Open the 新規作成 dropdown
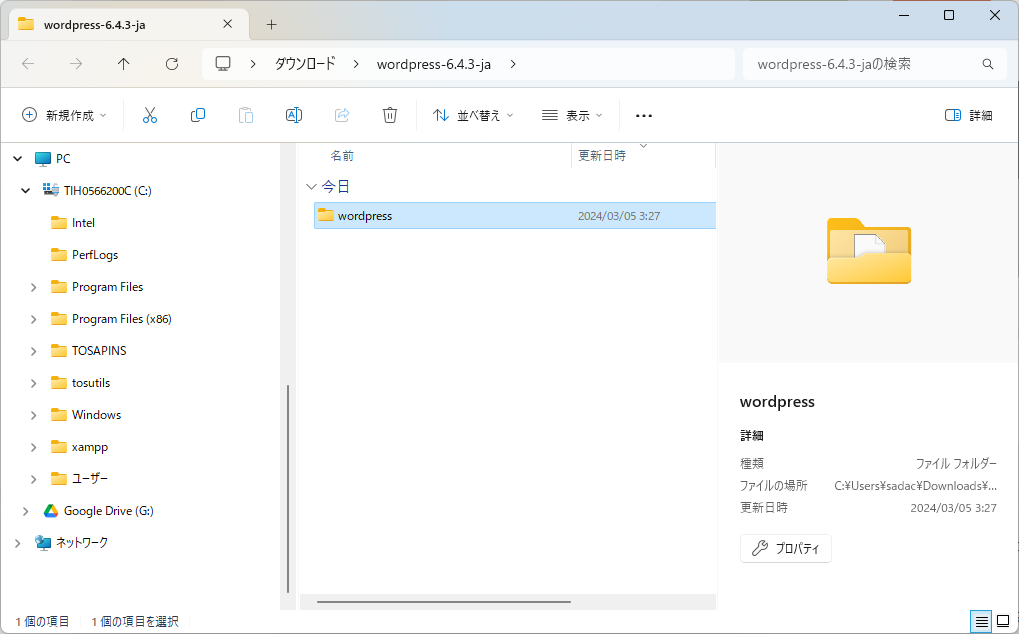Image resolution: width=1019 pixels, height=634 pixels. point(64,115)
